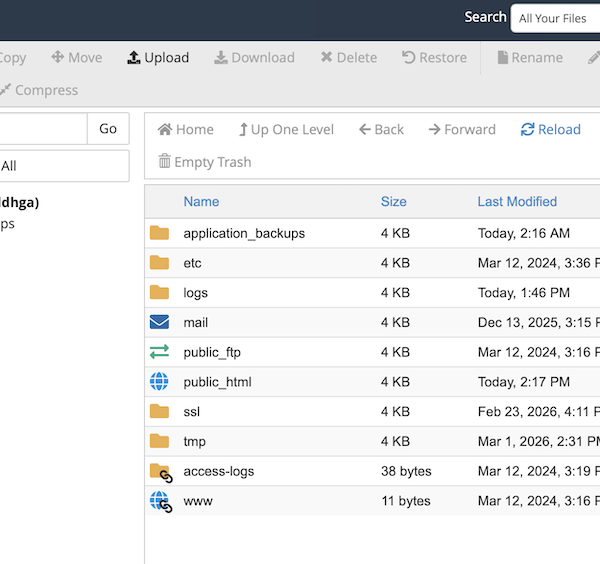The height and width of the screenshot is (564, 600).
Task: Go up one directory level
Action: pyautogui.click(x=286, y=129)
